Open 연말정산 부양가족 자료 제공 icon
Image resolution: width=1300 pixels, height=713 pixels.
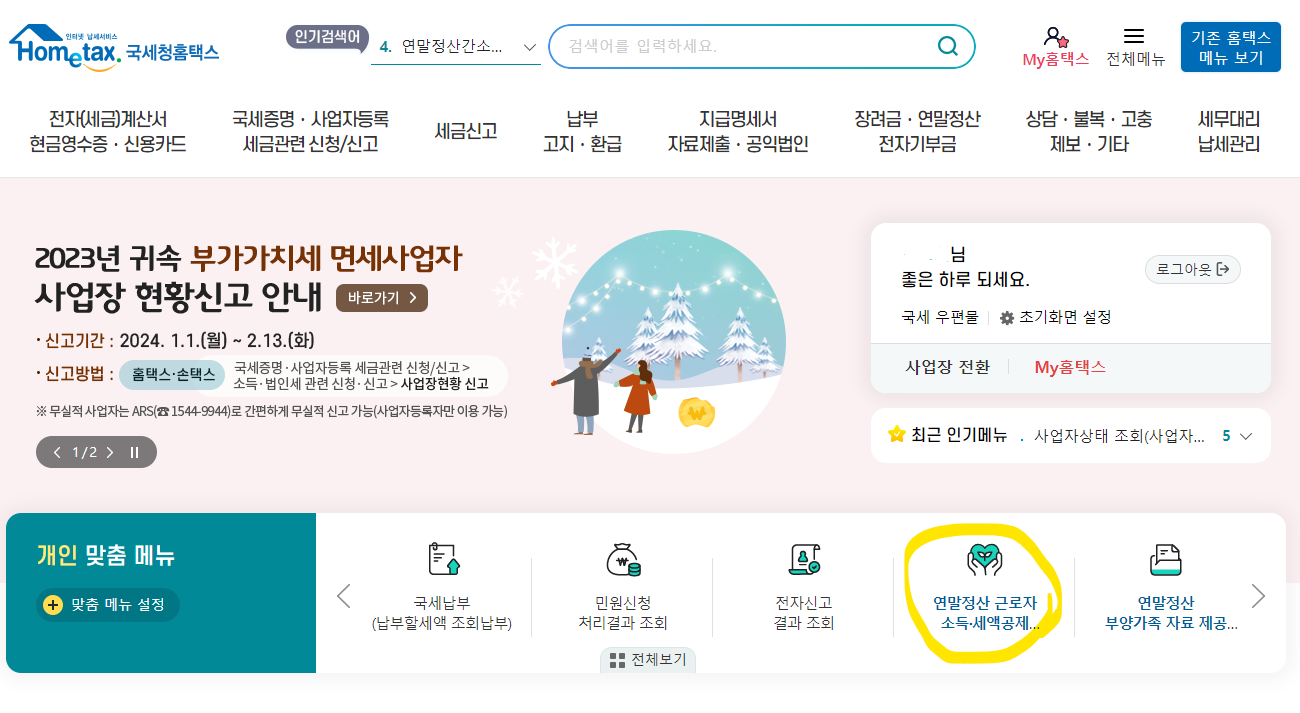pos(1165,559)
